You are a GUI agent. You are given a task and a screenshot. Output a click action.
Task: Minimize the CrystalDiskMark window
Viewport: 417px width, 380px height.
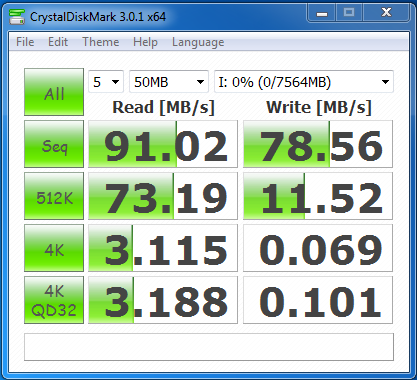[x=322, y=13]
